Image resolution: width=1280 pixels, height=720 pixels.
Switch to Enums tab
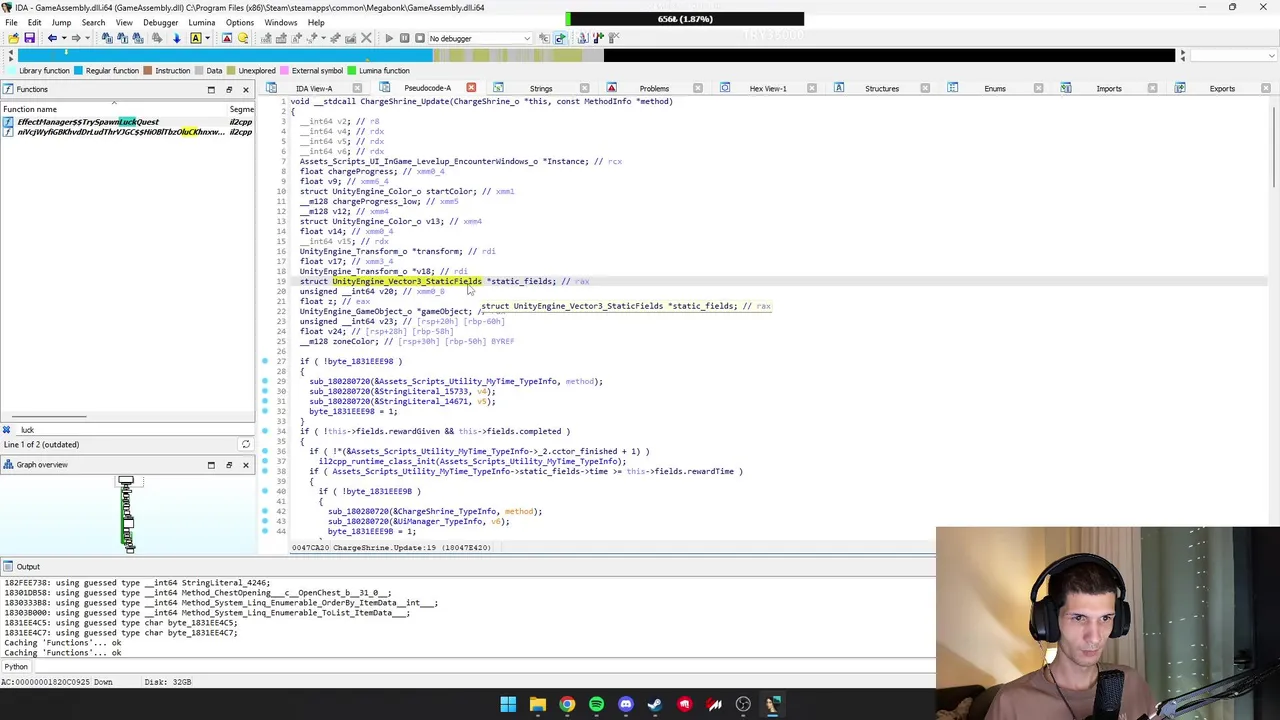coord(995,88)
